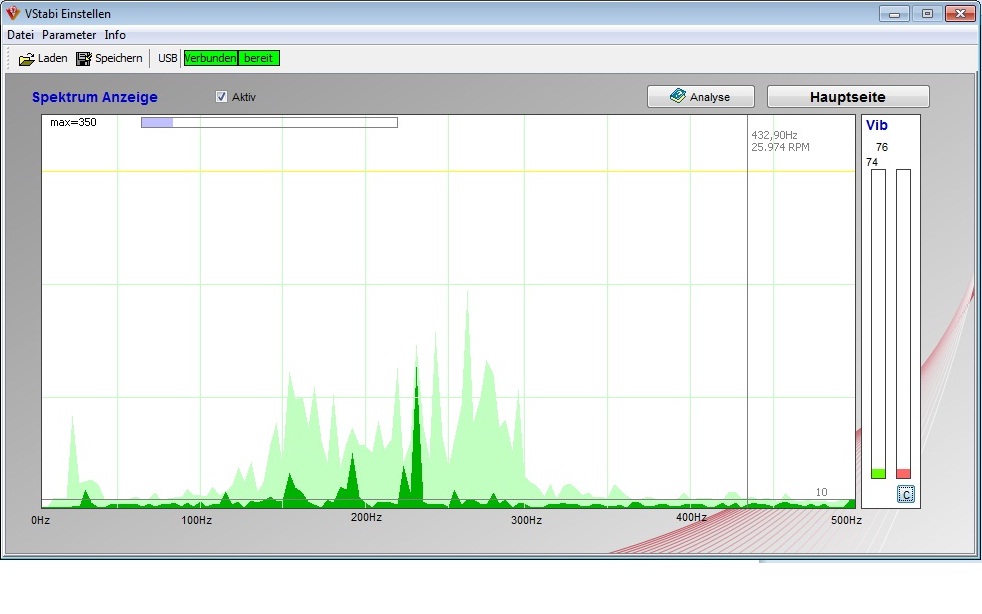Open Analyse via its book icon
Image resolution: width=982 pixels, height=614 pixels.
click(678, 97)
